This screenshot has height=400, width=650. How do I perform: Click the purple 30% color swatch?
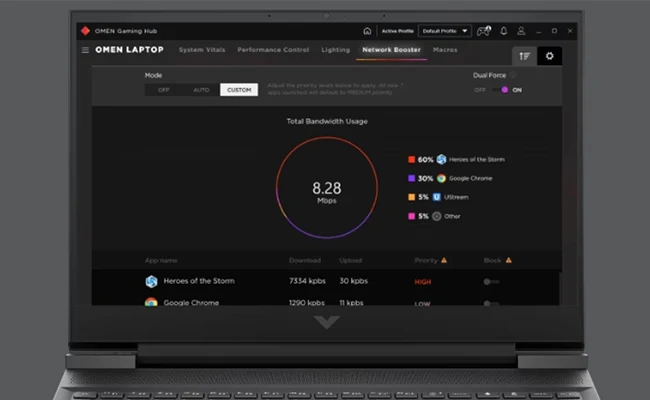[412, 178]
